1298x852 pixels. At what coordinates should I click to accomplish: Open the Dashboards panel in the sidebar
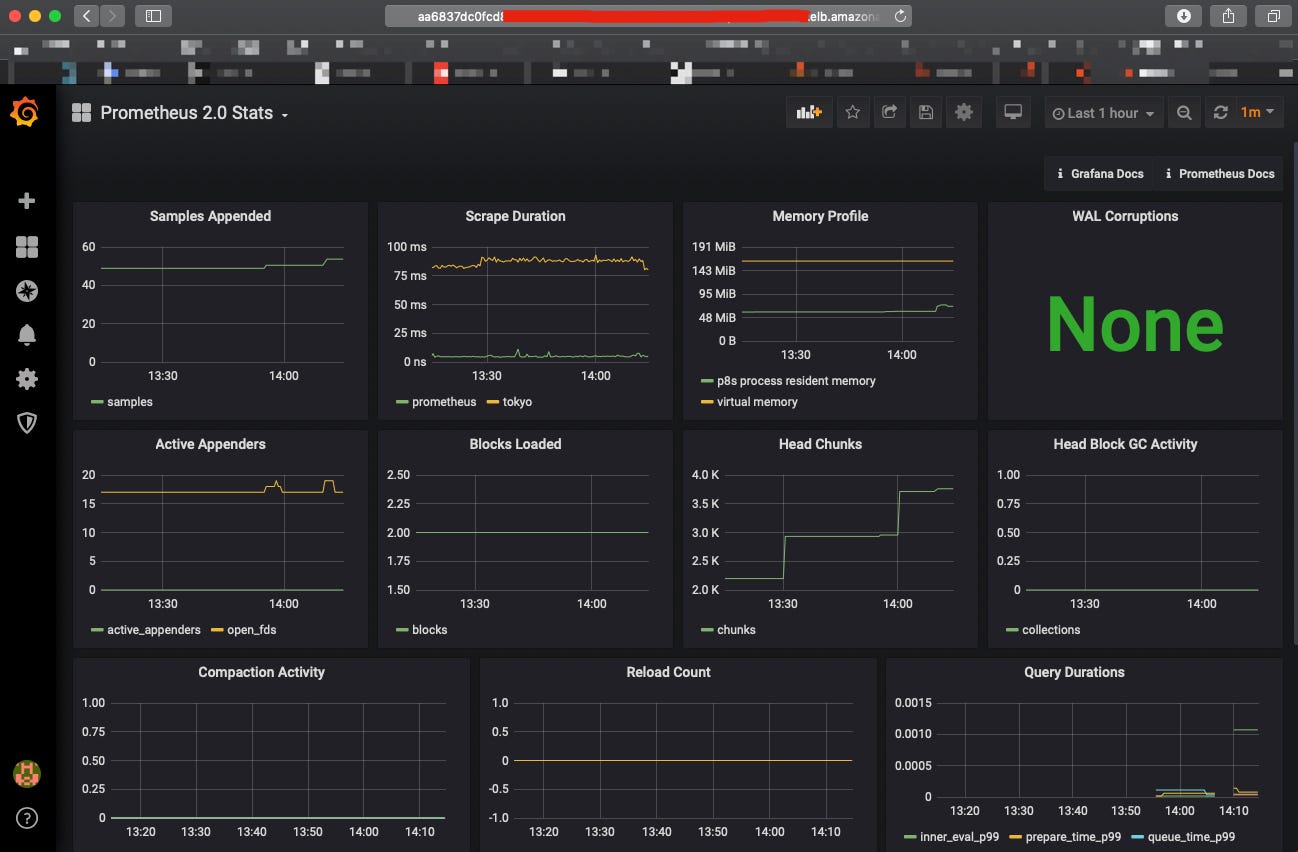[27, 247]
